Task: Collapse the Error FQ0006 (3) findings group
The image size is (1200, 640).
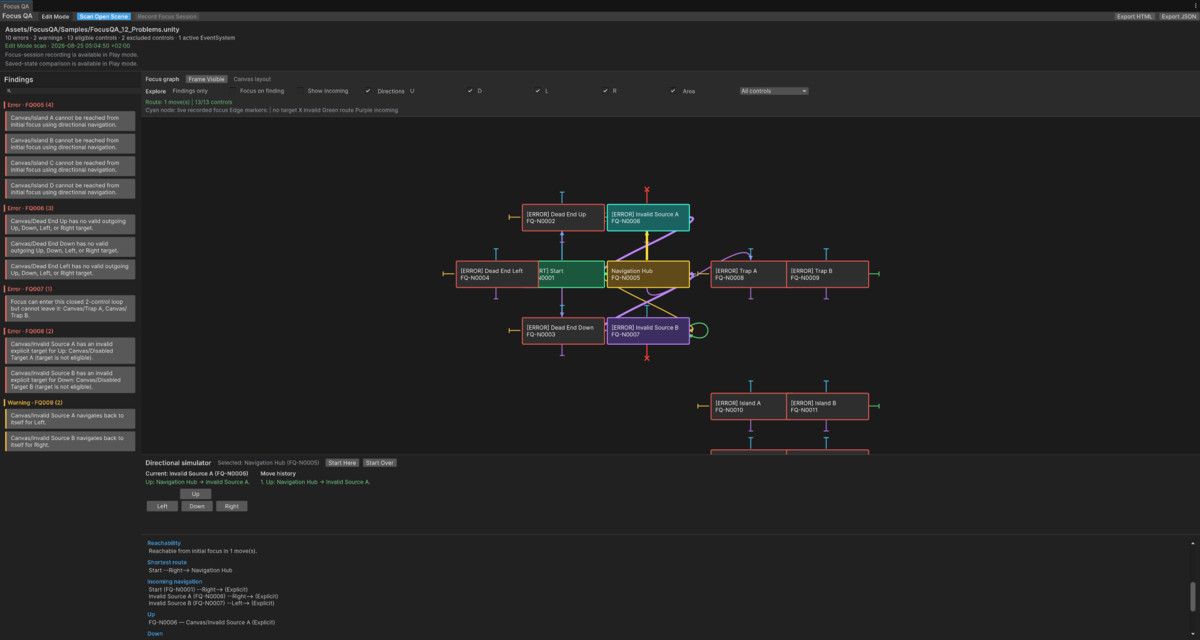Action: point(29,208)
